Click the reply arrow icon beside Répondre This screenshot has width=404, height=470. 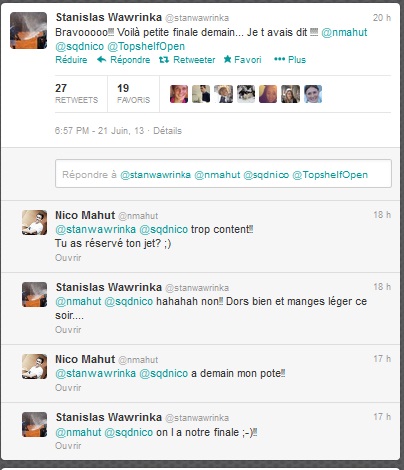coord(101,59)
